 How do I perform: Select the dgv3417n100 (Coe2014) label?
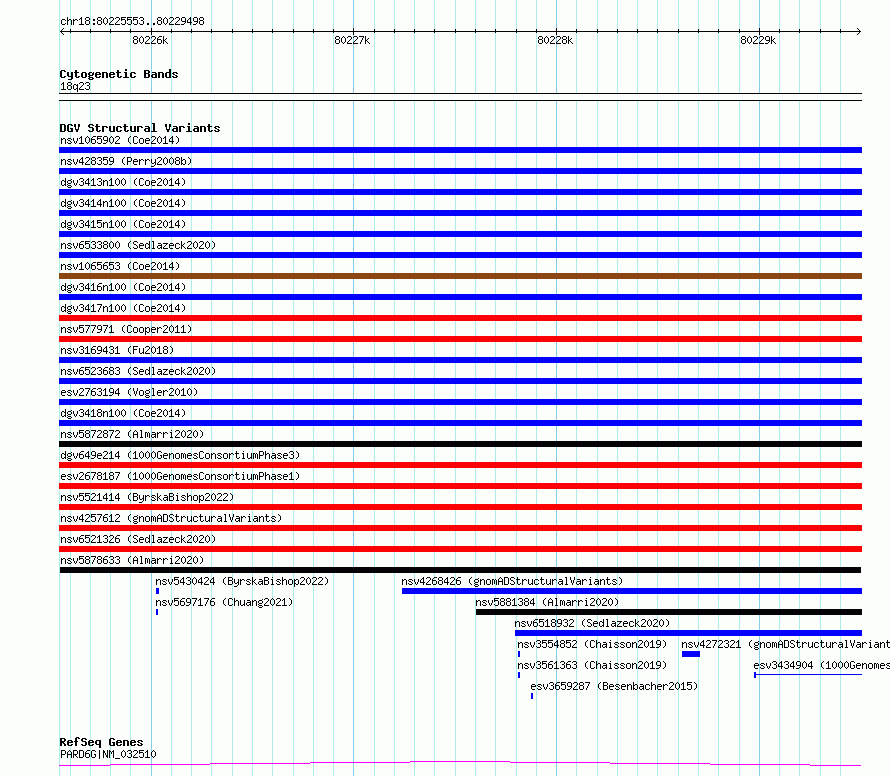click(123, 308)
